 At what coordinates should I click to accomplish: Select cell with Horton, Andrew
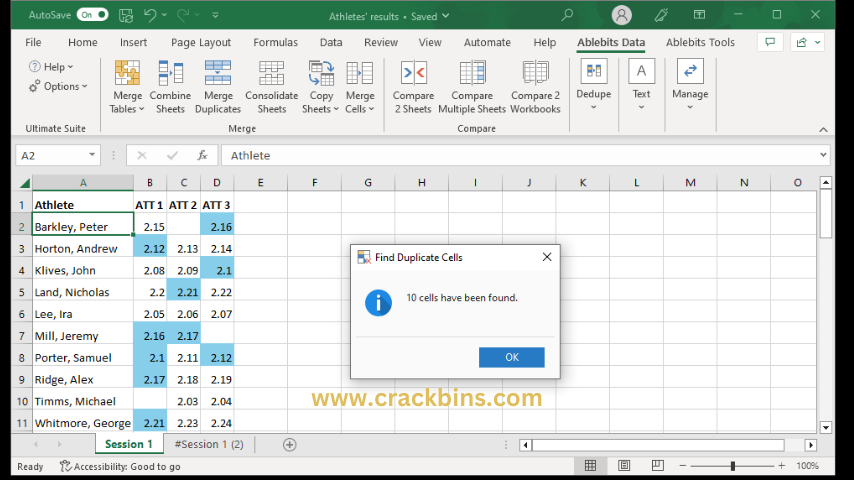coord(83,248)
